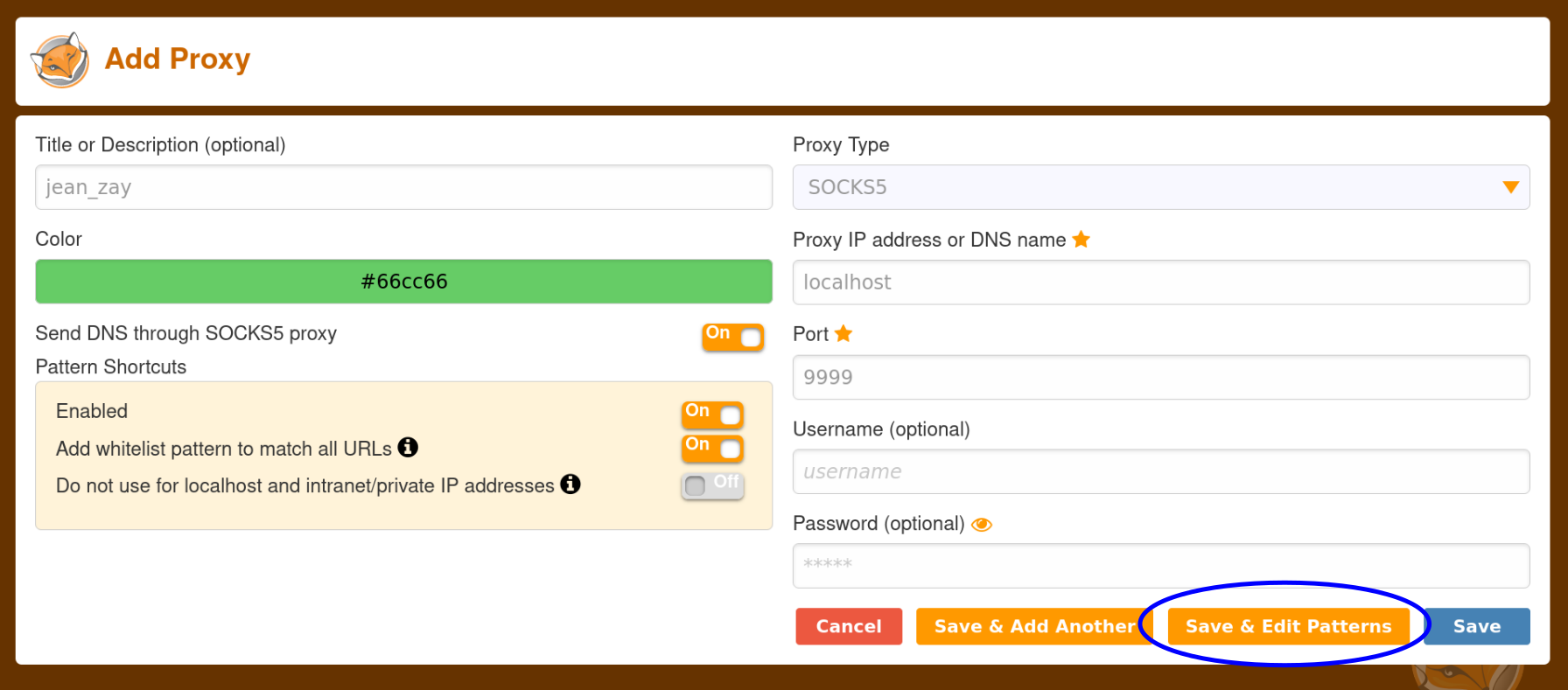Toggle the Pattern Shortcuts Enabled switch
Viewport: 1568px width, 690px height.
tap(713, 415)
